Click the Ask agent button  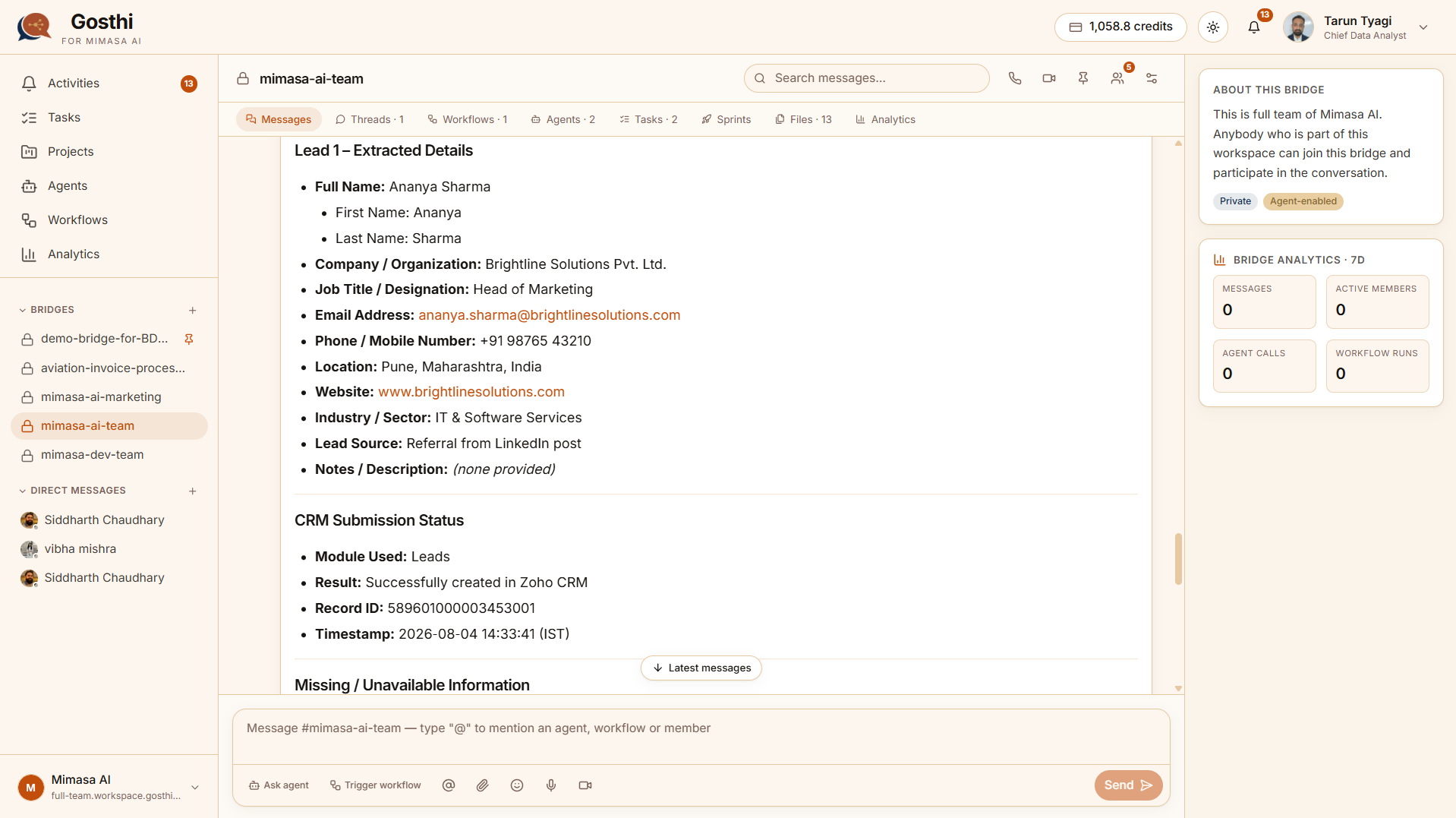pos(279,785)
